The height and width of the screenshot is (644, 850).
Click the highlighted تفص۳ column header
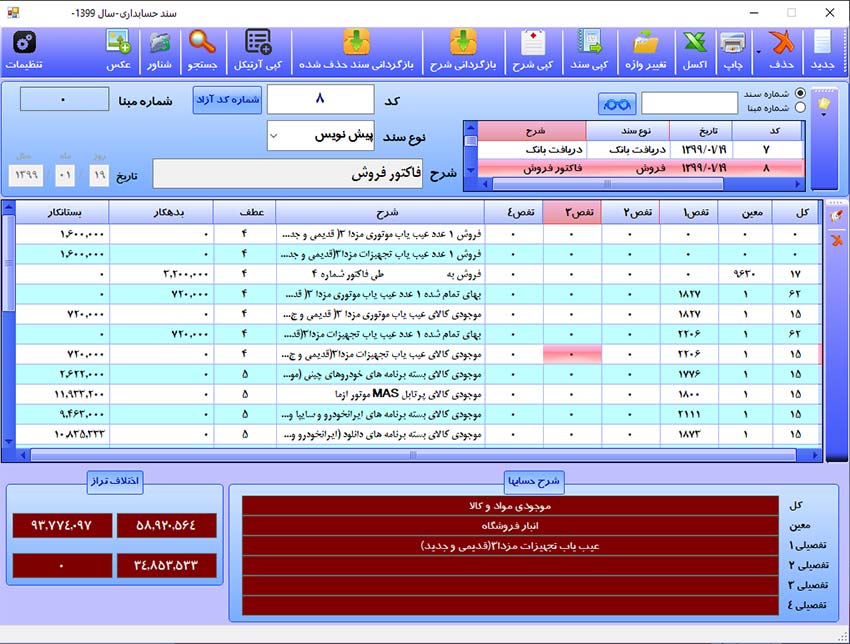[x=572, y=212]
